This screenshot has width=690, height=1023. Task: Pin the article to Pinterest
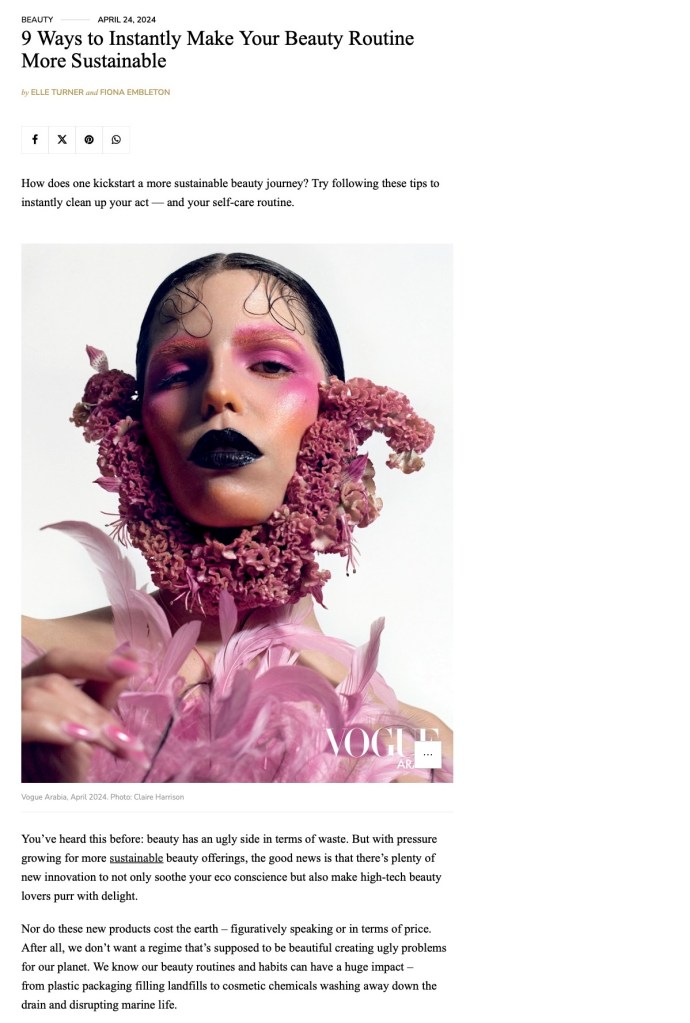point(89,140)
